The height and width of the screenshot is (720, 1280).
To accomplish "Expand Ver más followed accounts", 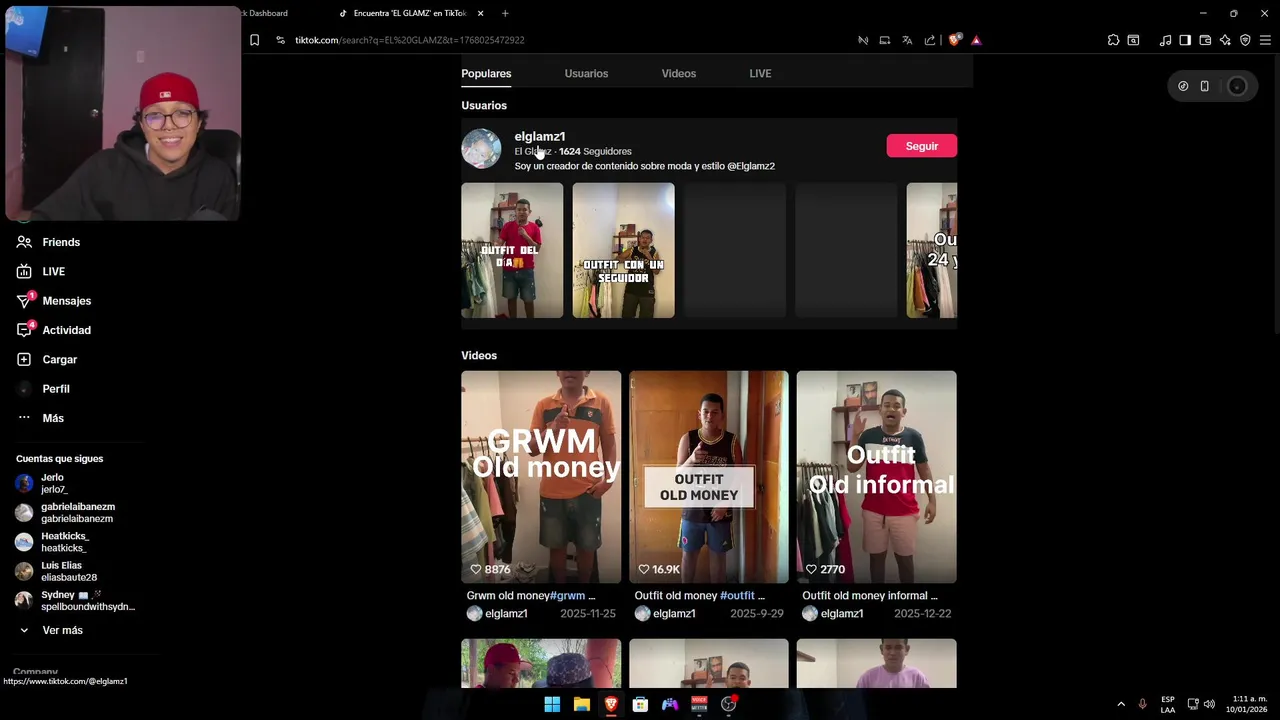I will [50, 630].
